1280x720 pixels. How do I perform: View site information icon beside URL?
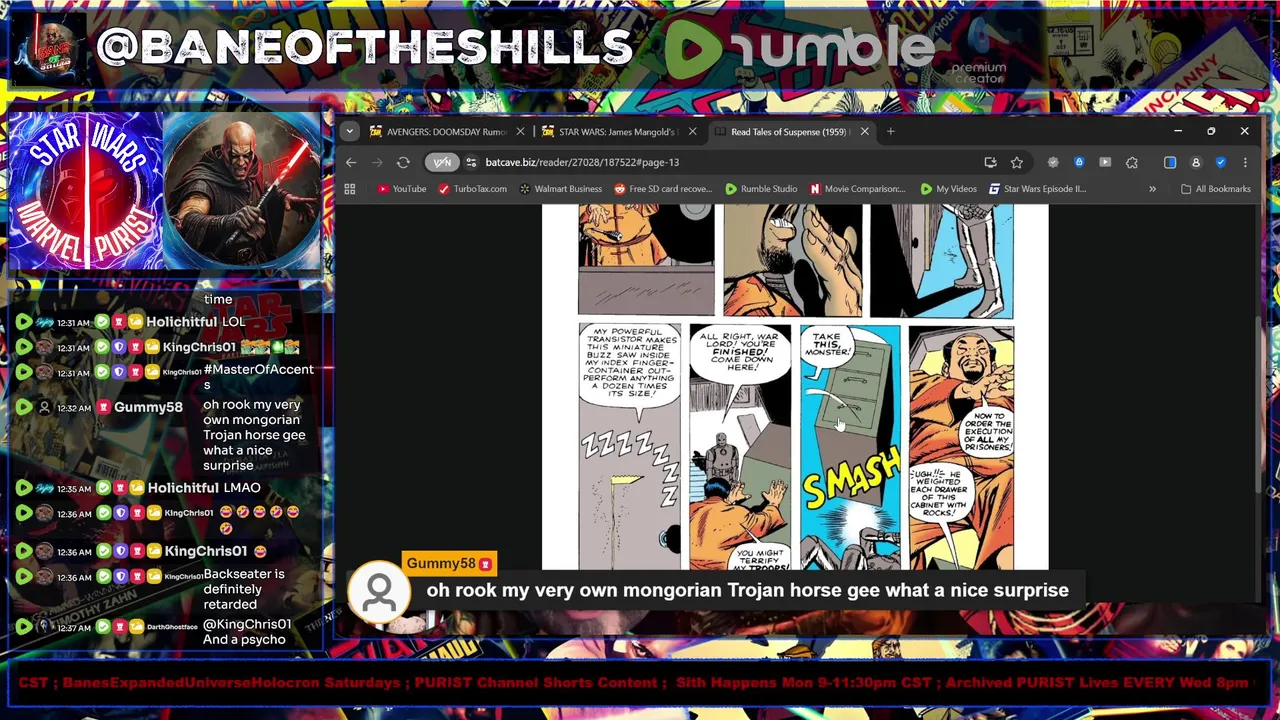470,162
